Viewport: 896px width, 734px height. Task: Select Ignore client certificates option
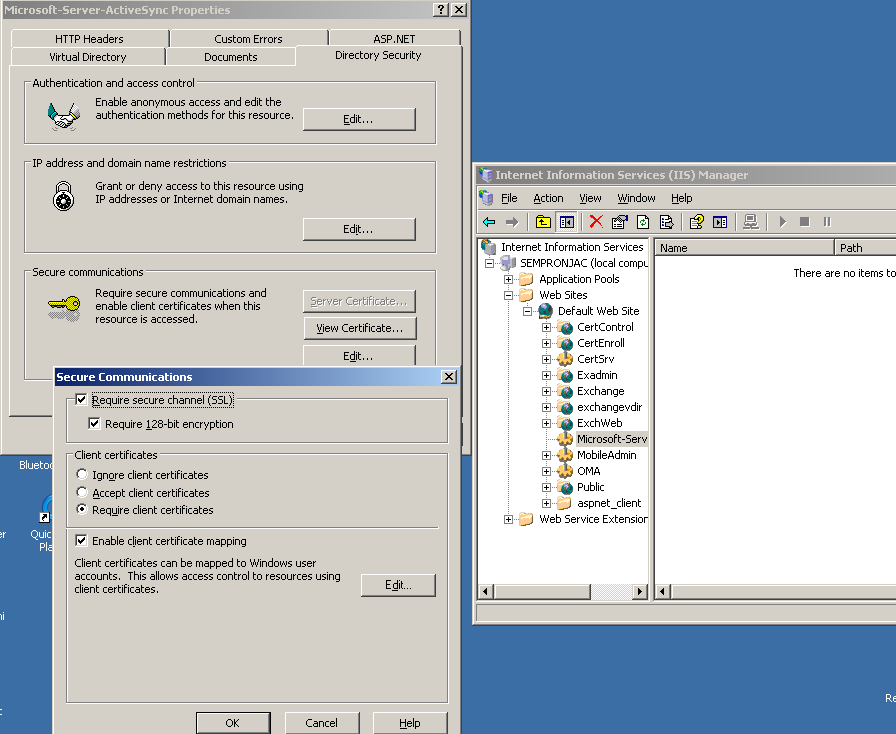(82, 474)
